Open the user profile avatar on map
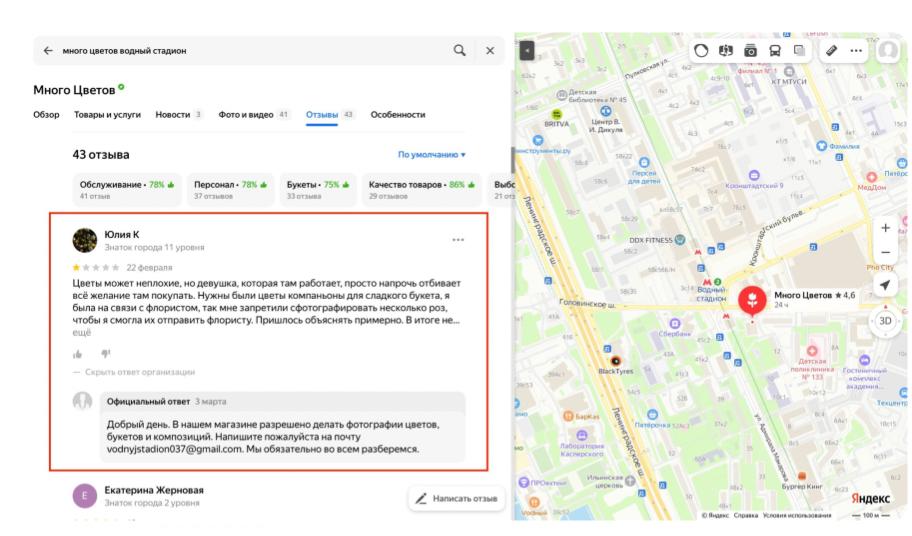 (888, 51)
